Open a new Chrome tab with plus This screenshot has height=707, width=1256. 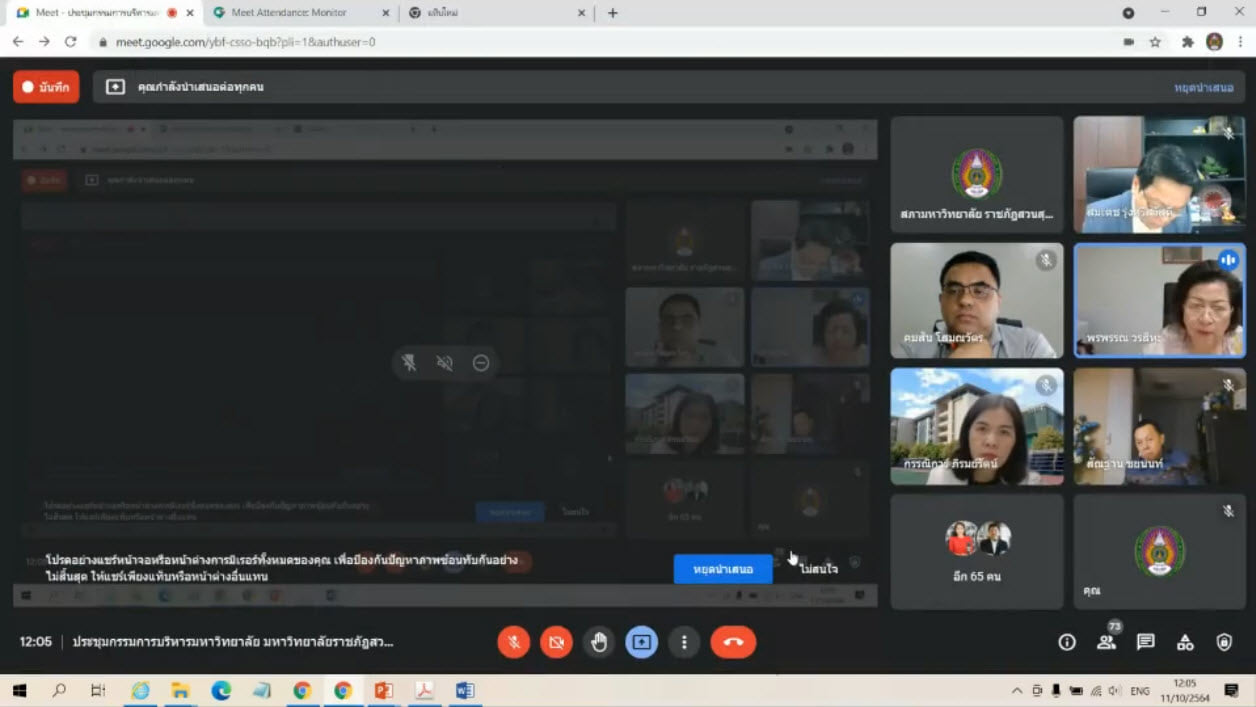tap(613, 13)
